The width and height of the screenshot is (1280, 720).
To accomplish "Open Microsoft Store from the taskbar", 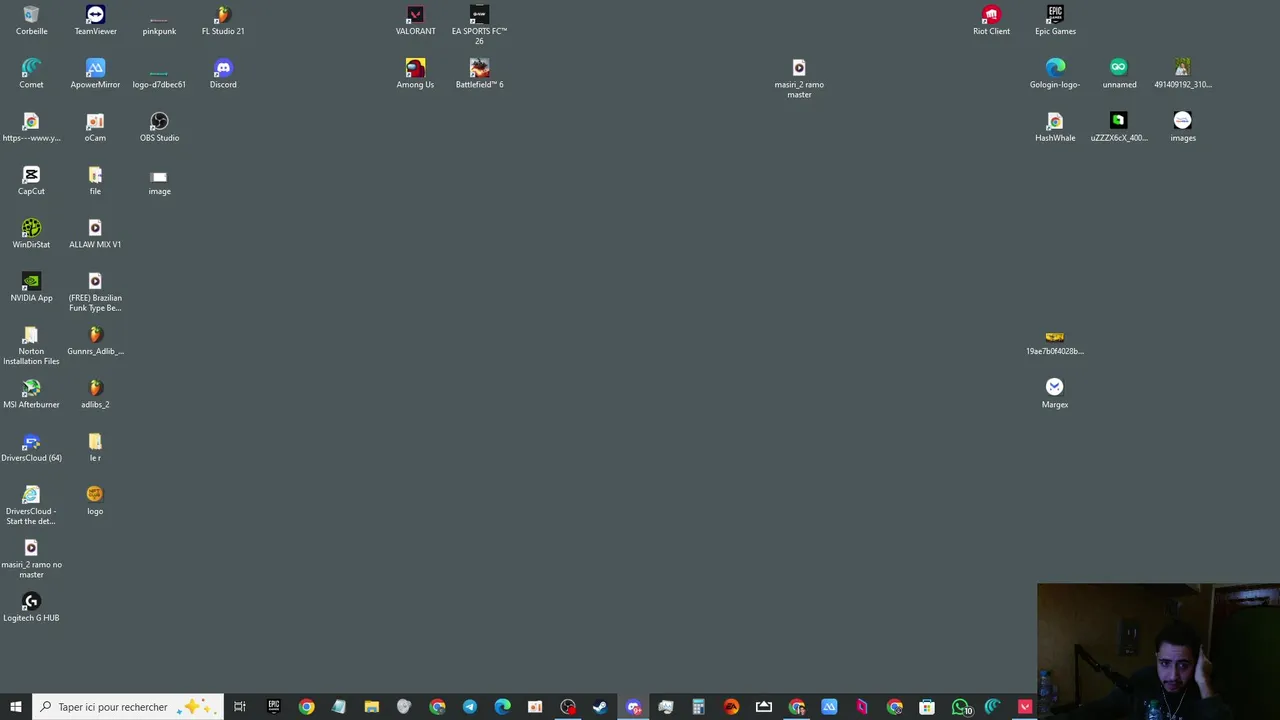I will (x=927, y=707).
